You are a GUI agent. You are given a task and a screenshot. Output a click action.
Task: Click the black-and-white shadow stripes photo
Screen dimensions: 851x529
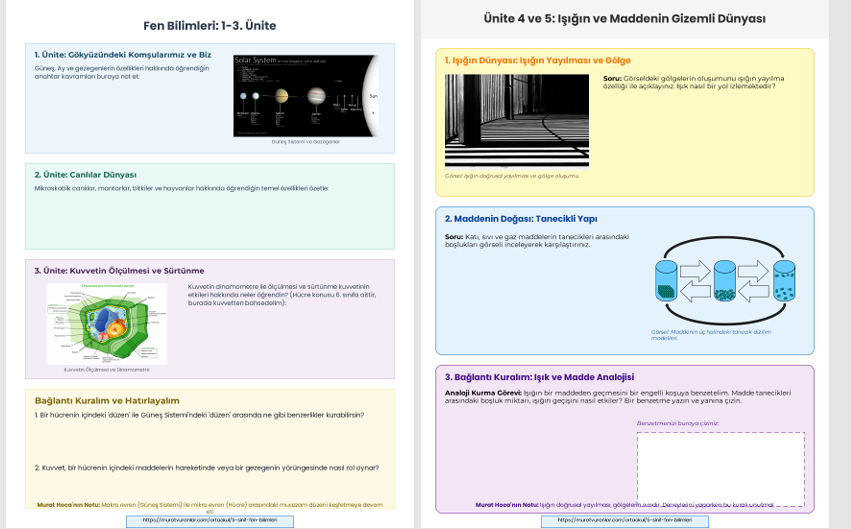click(x=516, y=120)
